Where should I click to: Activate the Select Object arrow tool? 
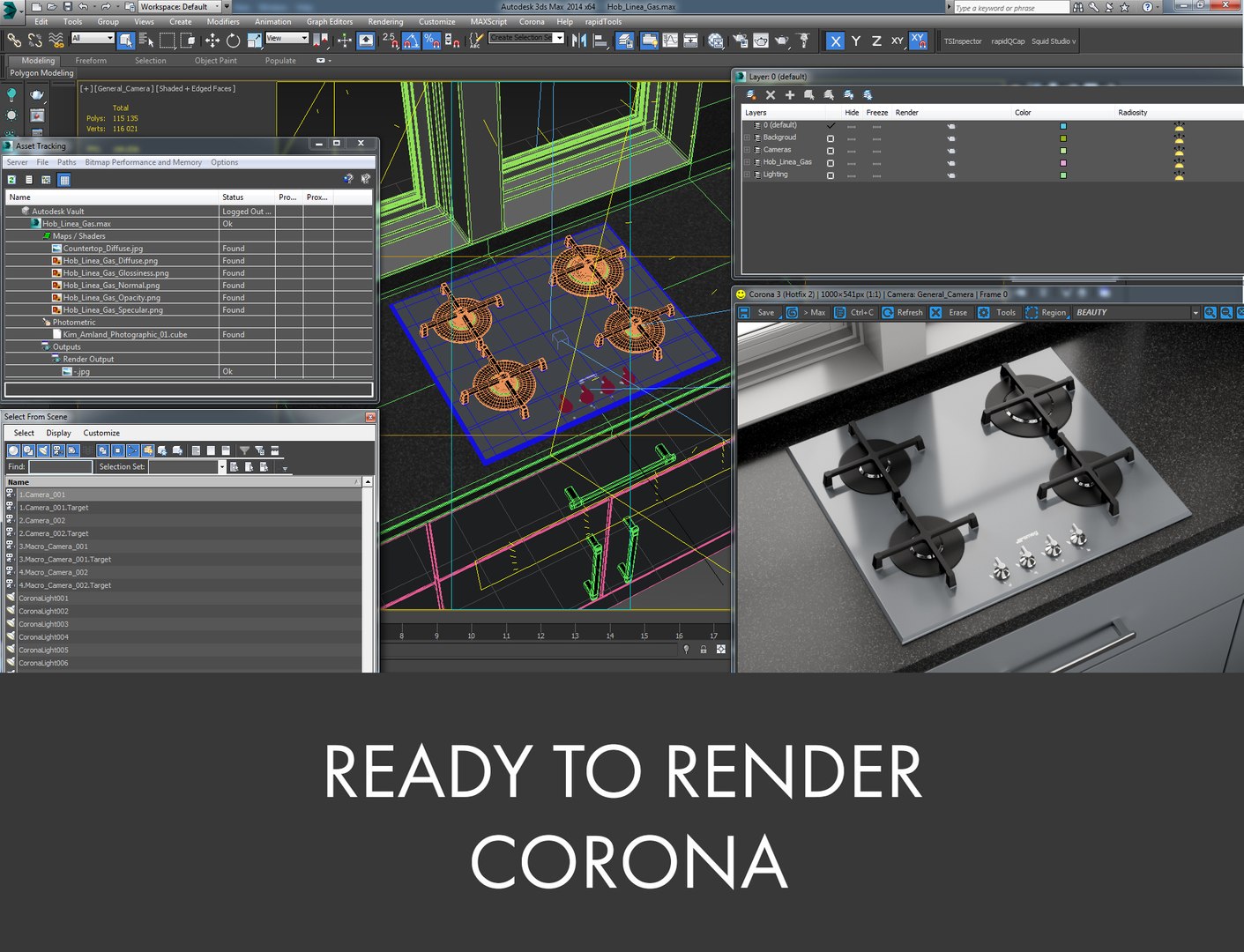126,40
